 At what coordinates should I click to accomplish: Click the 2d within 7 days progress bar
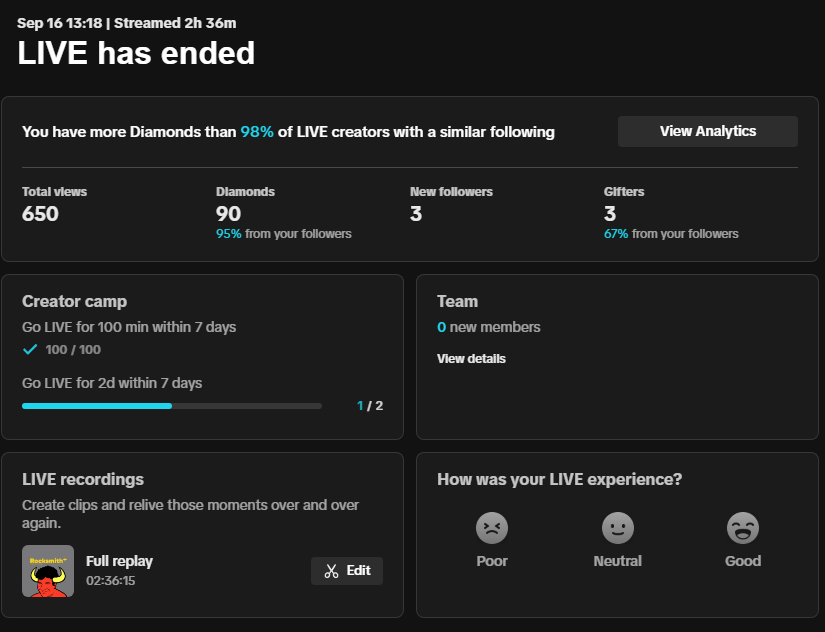click(x=172, y=406)
